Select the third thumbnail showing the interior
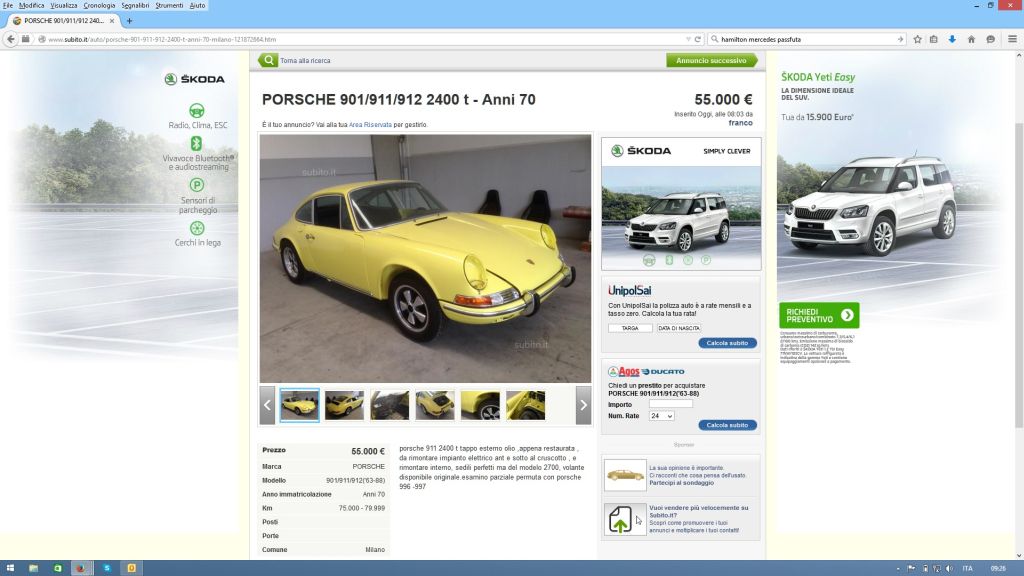This screenshot has height=576, width=1024. coord(390,405)
